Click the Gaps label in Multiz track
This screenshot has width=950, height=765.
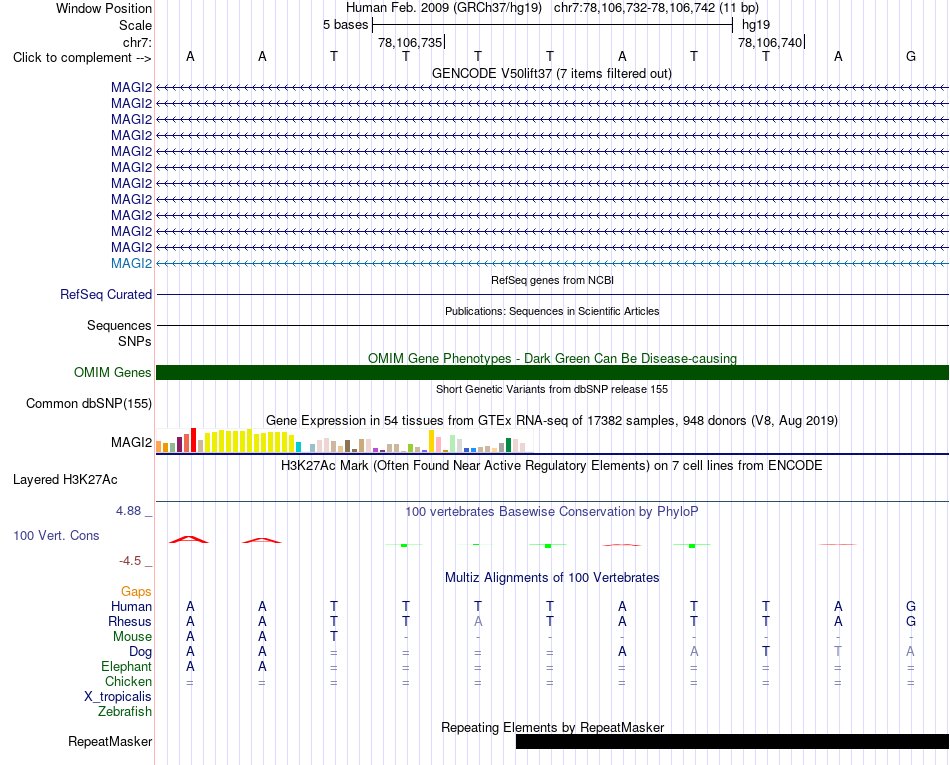(136, 591)
